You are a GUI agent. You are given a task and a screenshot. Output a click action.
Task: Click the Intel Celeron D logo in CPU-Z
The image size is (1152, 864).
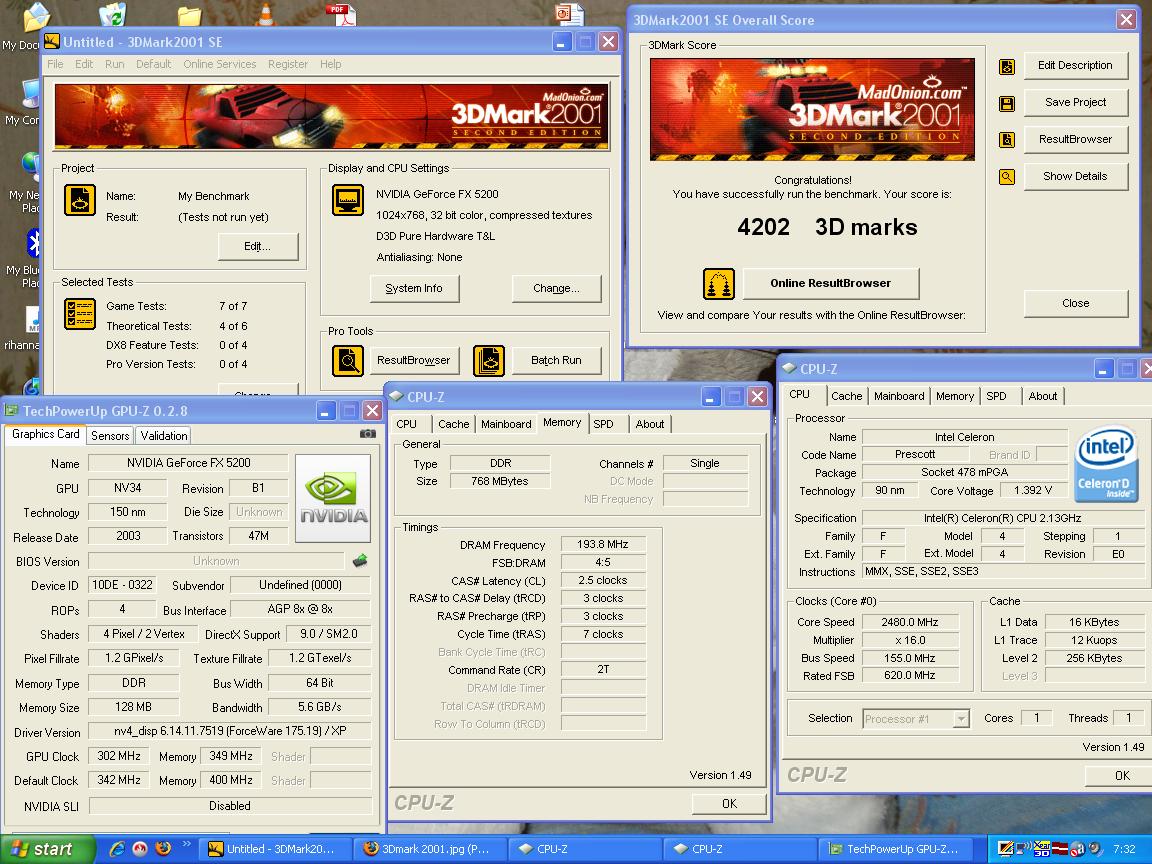click(1106, 465)
